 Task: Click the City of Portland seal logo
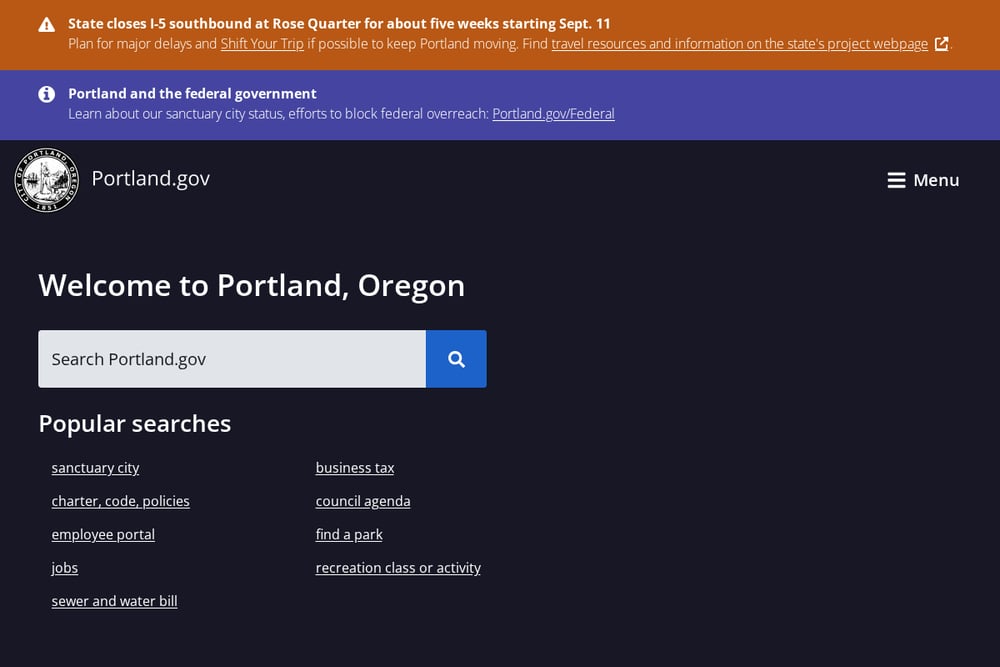click(x=47, y=180)
